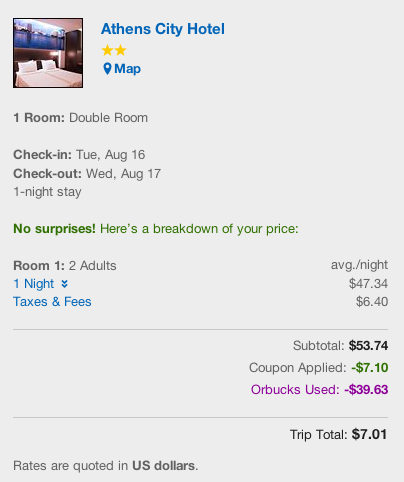Open the Taxes & Fees details link
Screen dimensions: 404x482
[52, 302]
